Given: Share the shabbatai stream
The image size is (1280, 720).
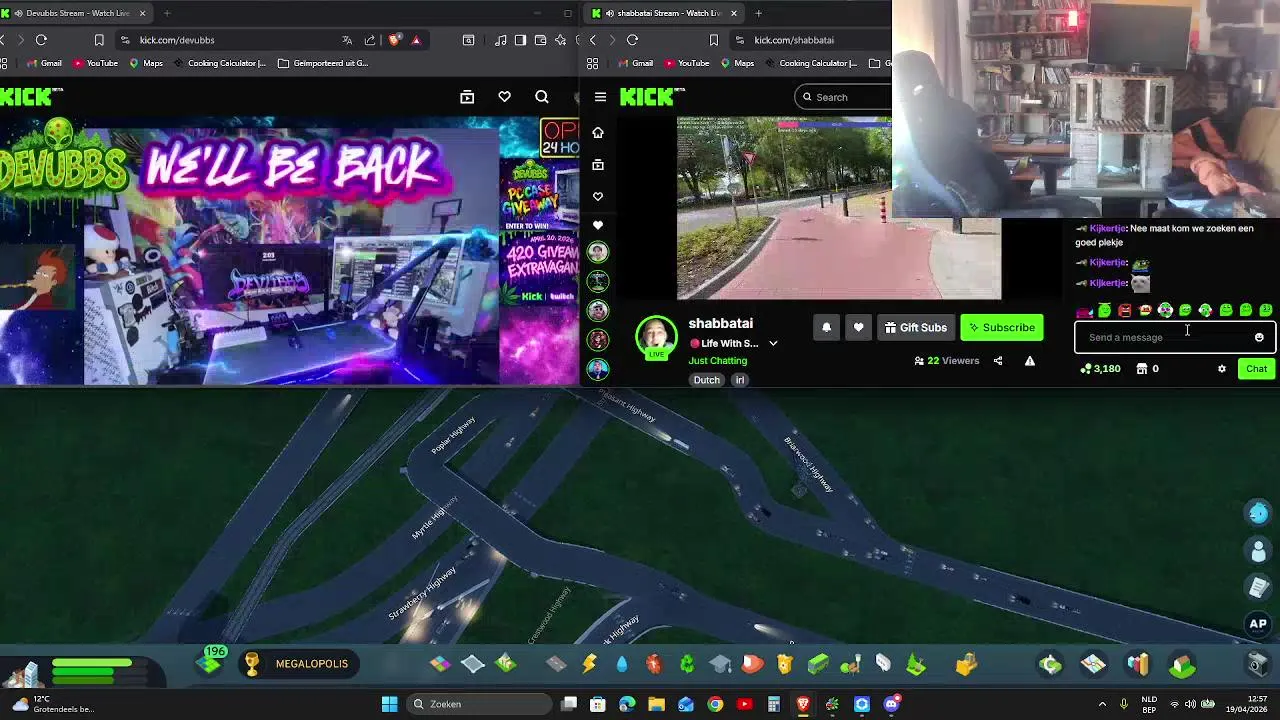Looking at the screenshot, I should 998,361.
